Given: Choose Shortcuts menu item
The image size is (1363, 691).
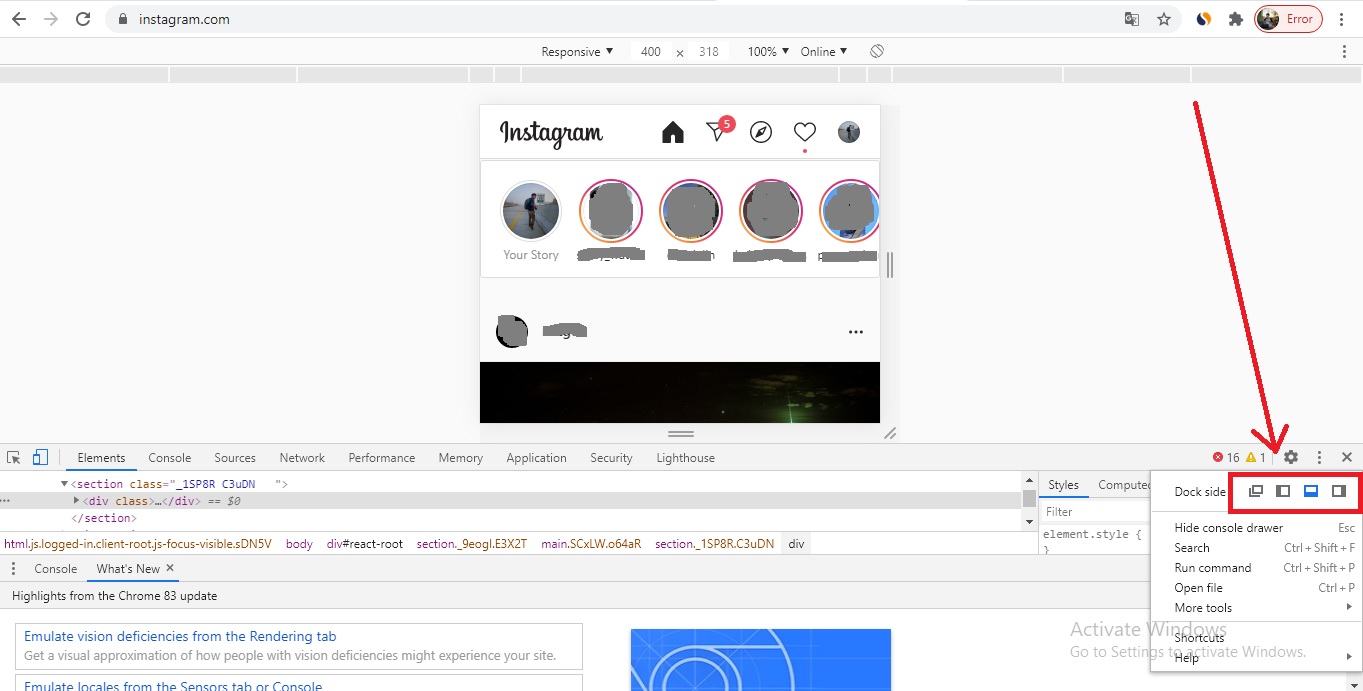Looking at the screenshot, I should coord(1255,637).
